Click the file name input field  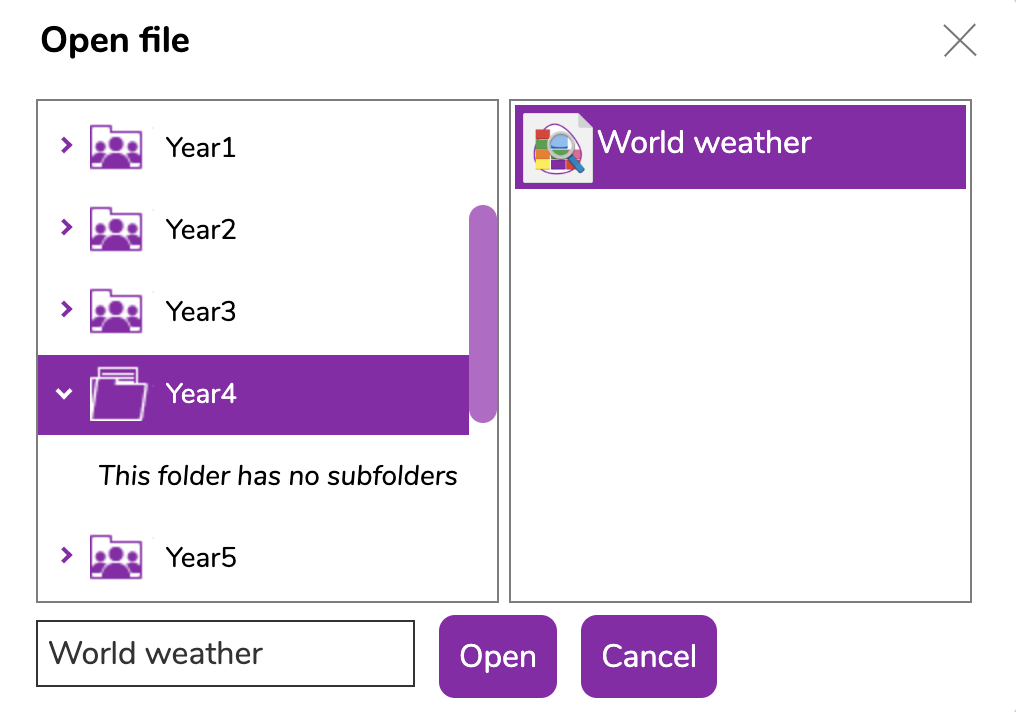[225, 654]
